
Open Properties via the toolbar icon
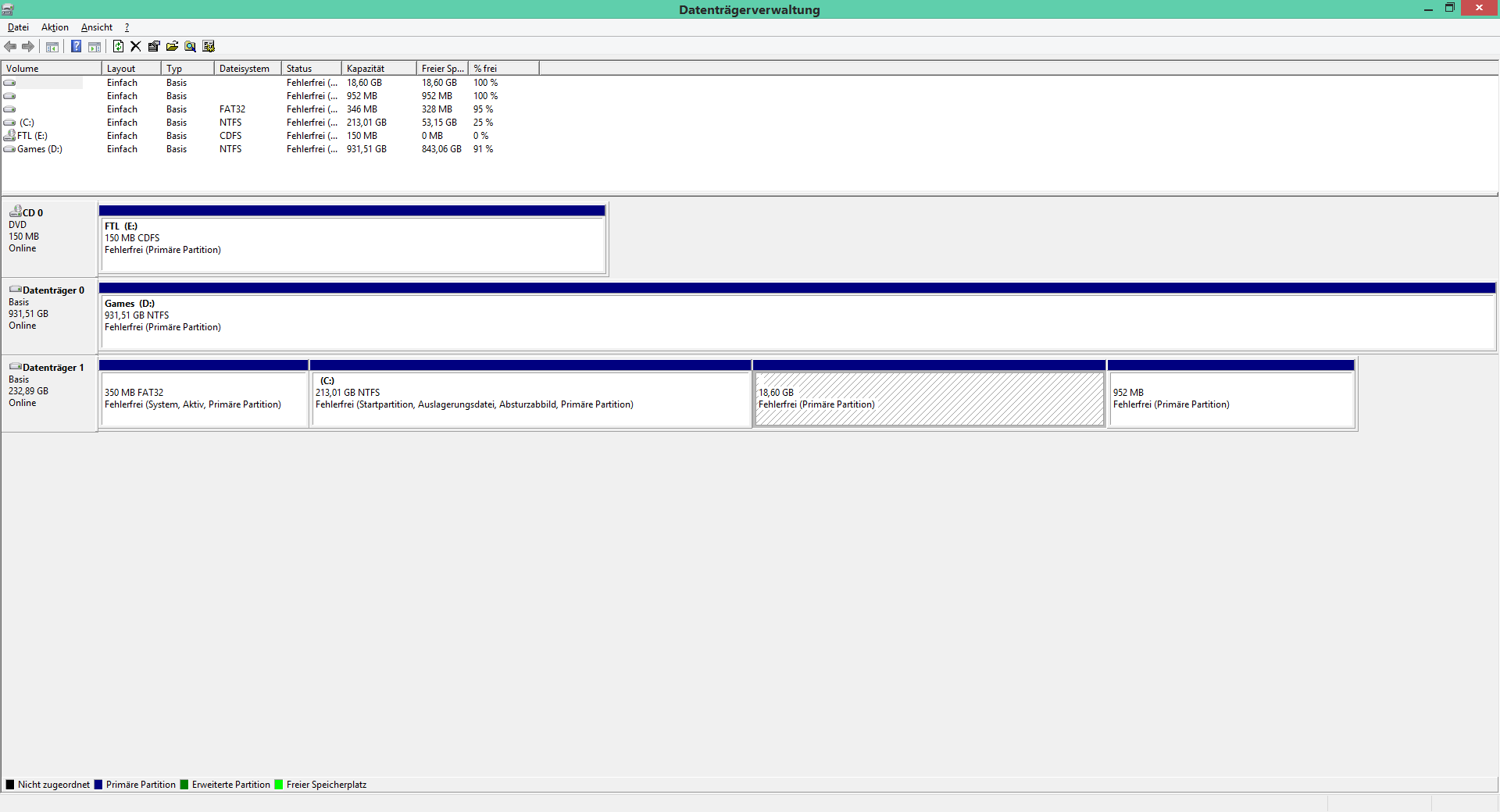[154, 47]
